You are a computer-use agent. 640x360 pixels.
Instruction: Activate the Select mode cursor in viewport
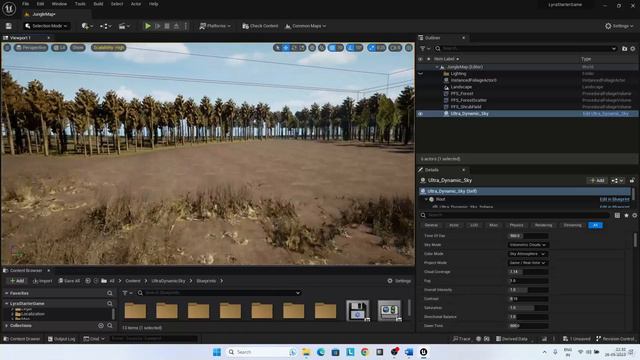[278, 48]
